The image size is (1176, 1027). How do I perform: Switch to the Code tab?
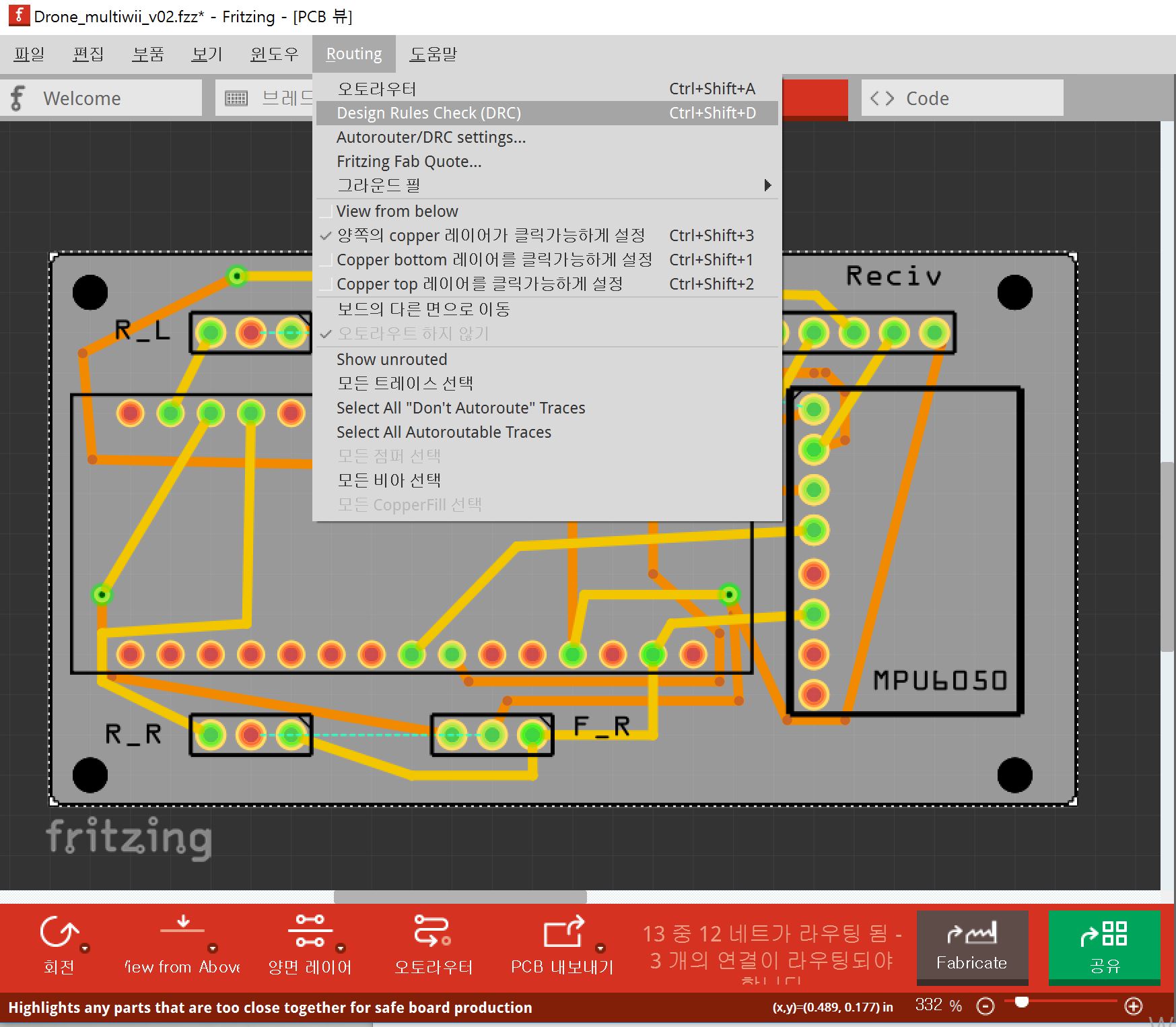[963, 98]
